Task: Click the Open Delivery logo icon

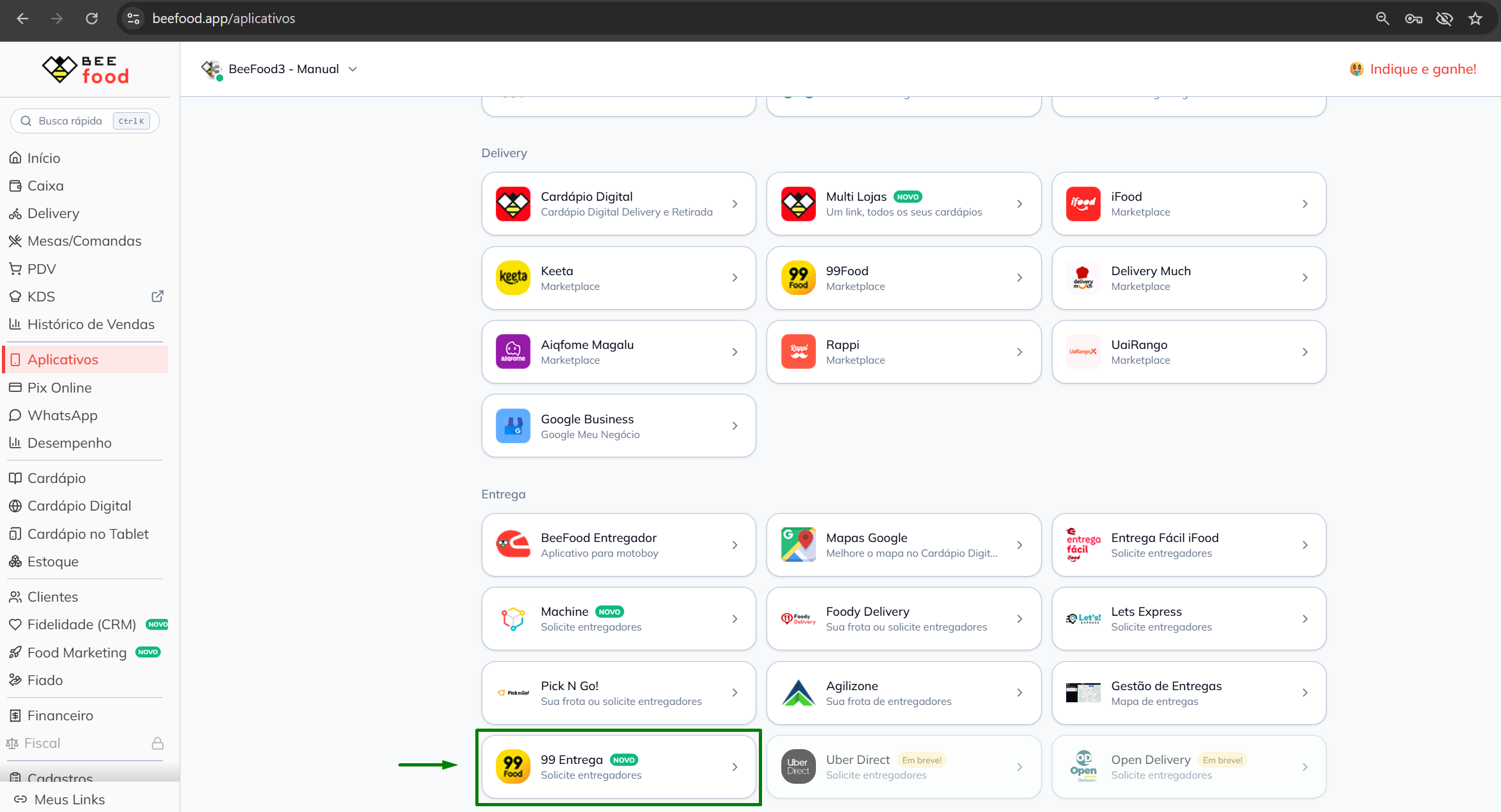Action: coord(1083,766)
